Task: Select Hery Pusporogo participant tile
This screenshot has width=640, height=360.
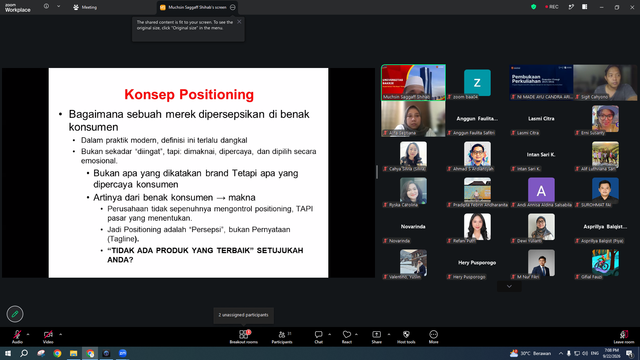Action: click(x=477, y=263)
